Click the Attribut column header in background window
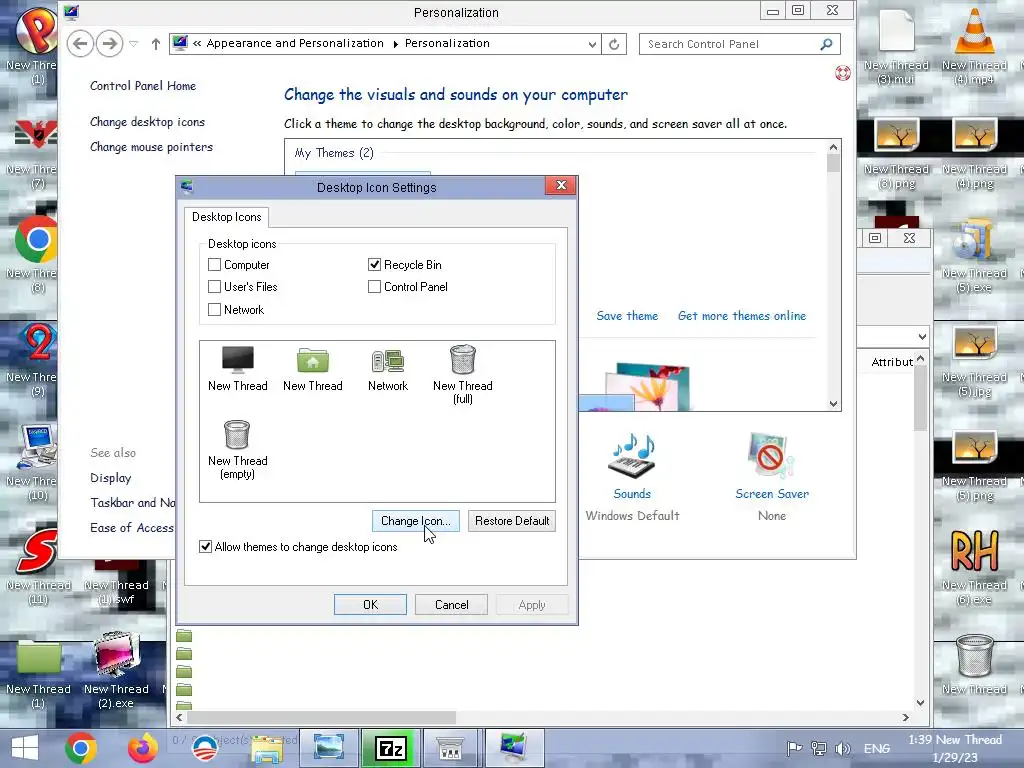 pos(891,362)
